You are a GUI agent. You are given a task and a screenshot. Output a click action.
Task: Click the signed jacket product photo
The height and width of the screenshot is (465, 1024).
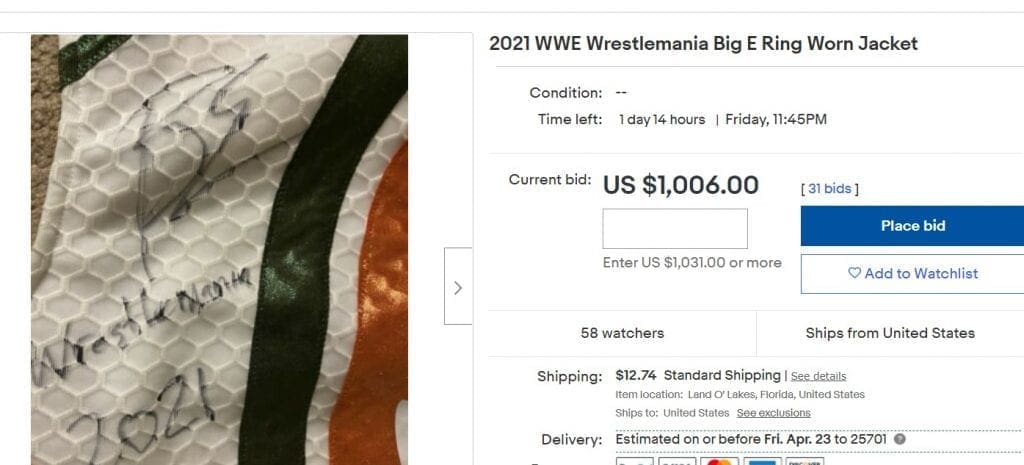pos(219,250)
